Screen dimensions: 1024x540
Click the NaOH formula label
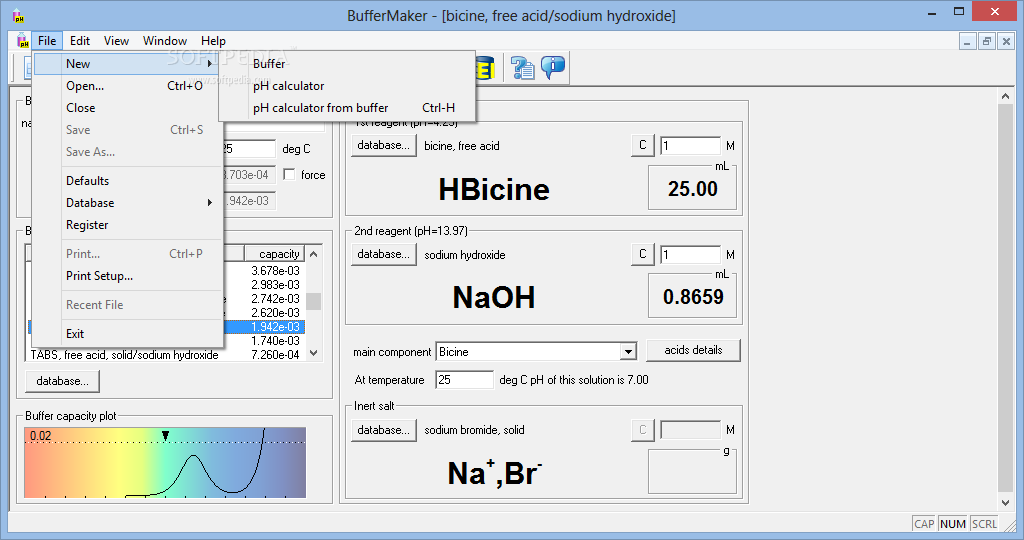click(x=494, y=298)
